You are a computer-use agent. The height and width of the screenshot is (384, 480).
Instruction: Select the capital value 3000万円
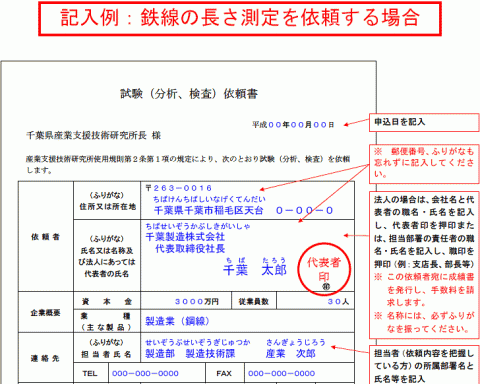click(x=197, y=302)
